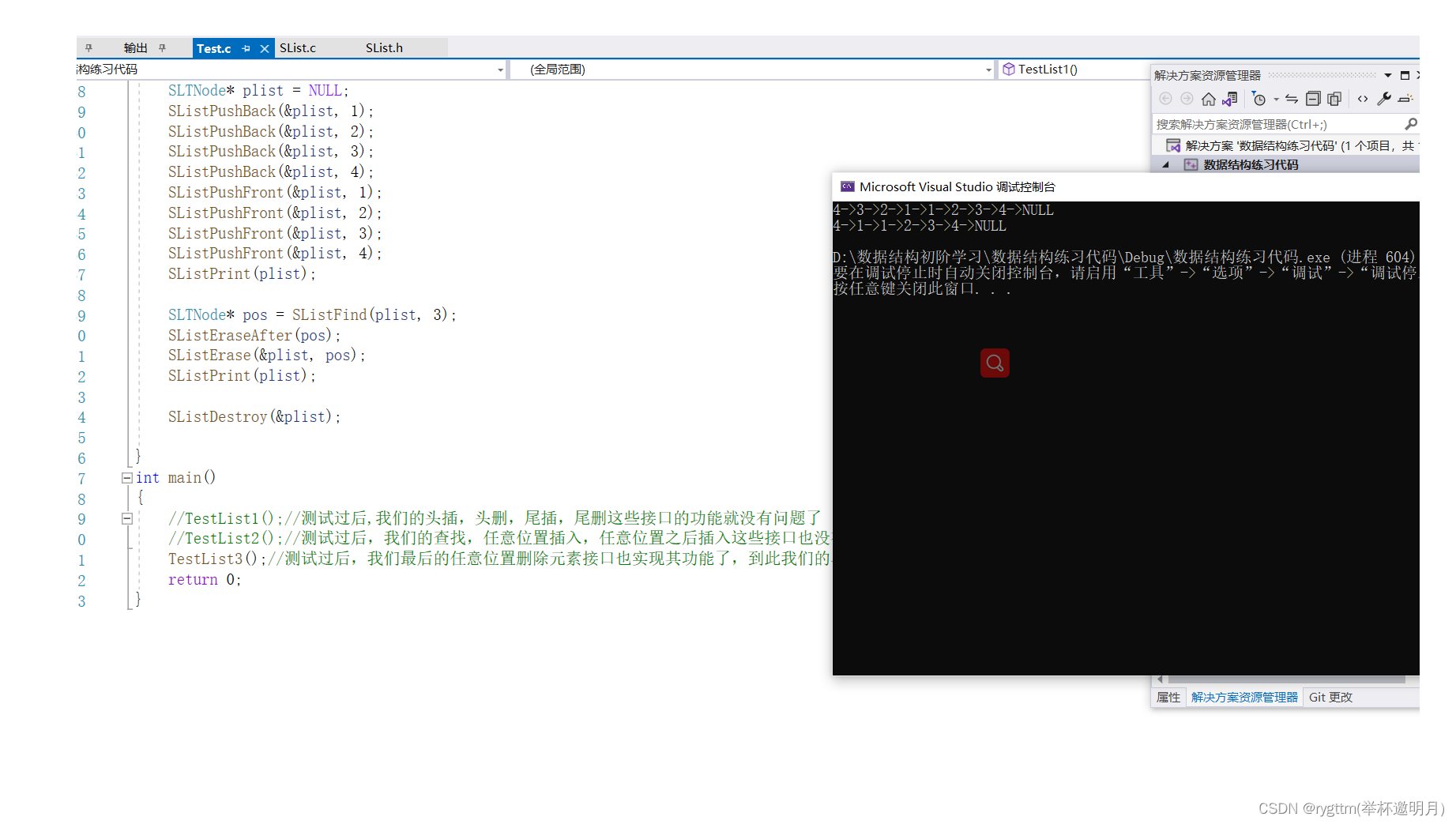
Task: Click the Home icon in Solution Explorer
Action: tap(1209, 99)
